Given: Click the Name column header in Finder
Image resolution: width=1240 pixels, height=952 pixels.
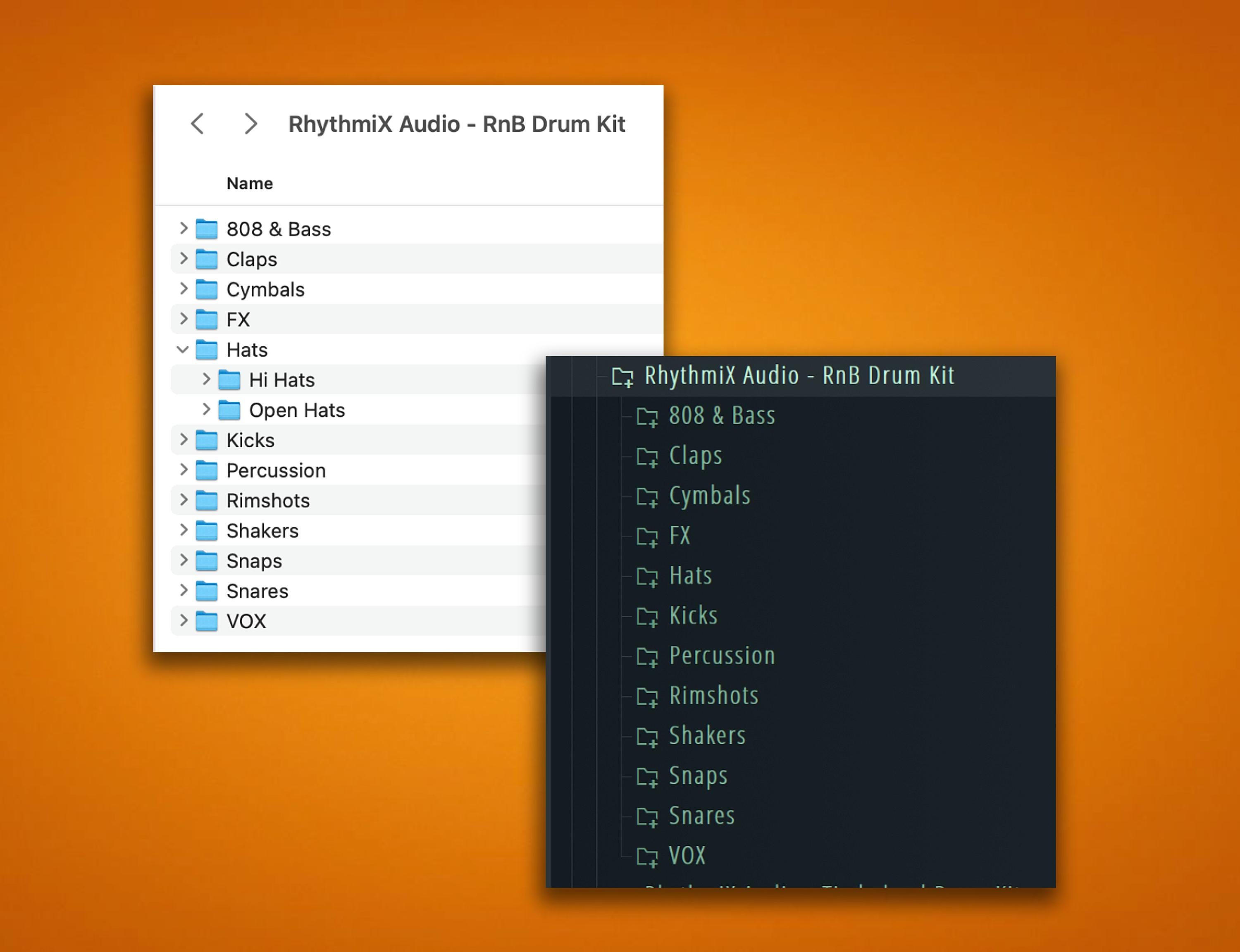Looking at the screenshot, I should point(250,184).
